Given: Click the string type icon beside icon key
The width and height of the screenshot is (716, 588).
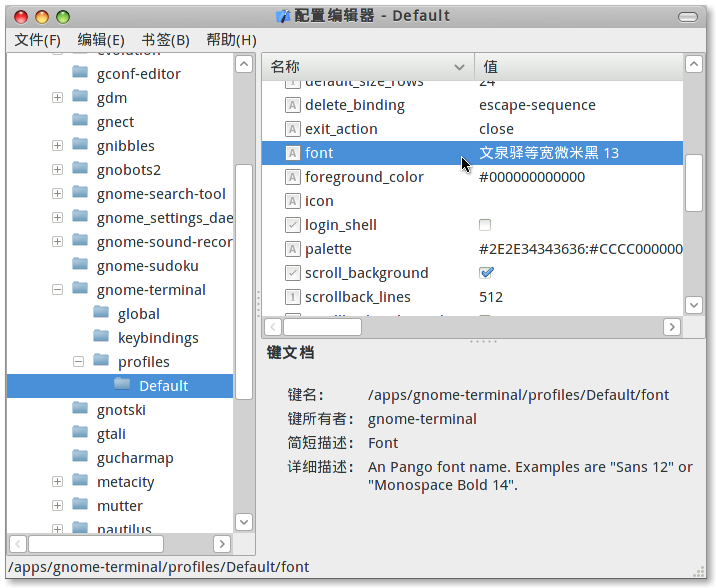Looking at the screenshot, I should (292, 201).
